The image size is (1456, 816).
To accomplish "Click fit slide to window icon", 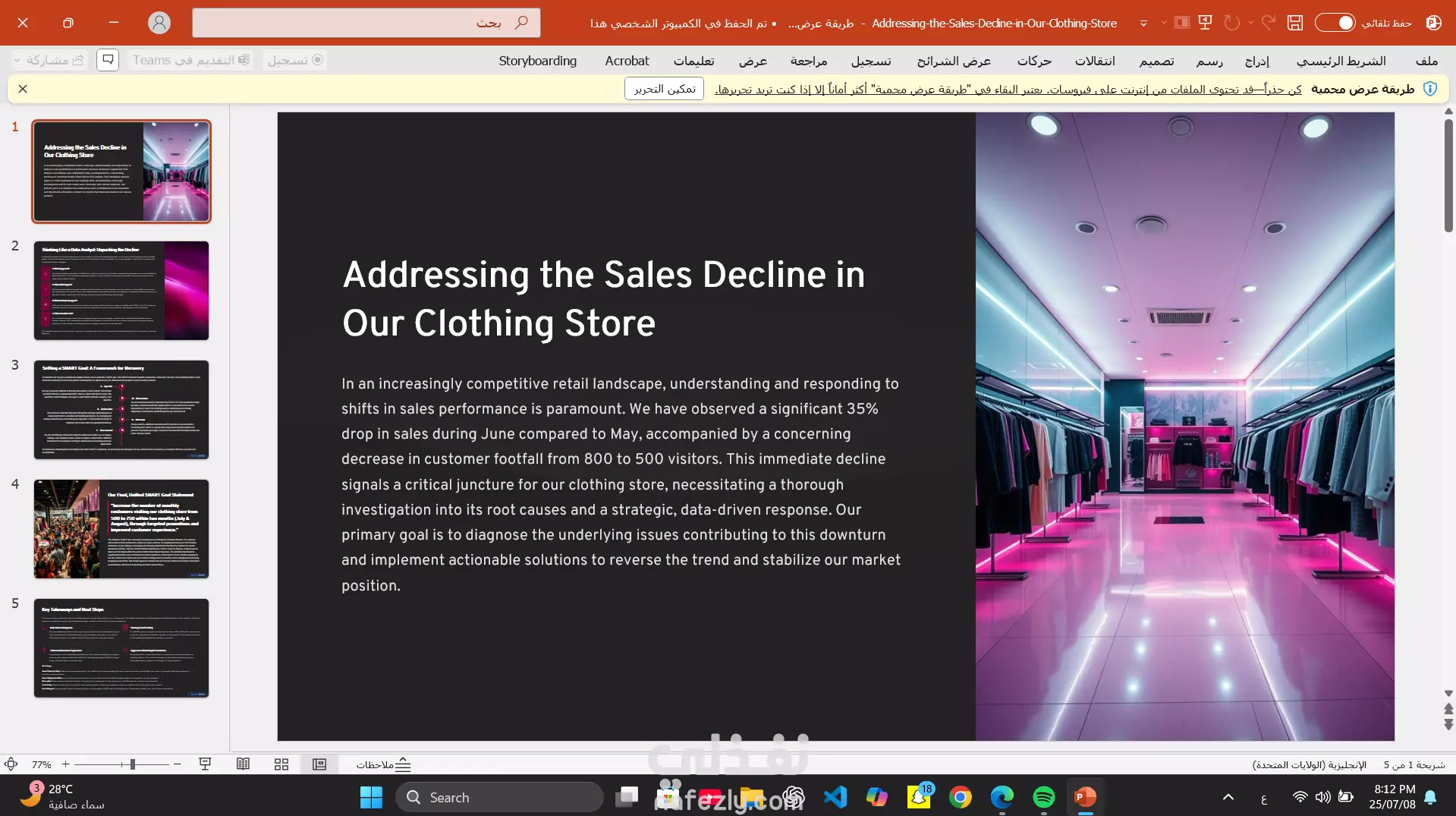I will point(11,764).
